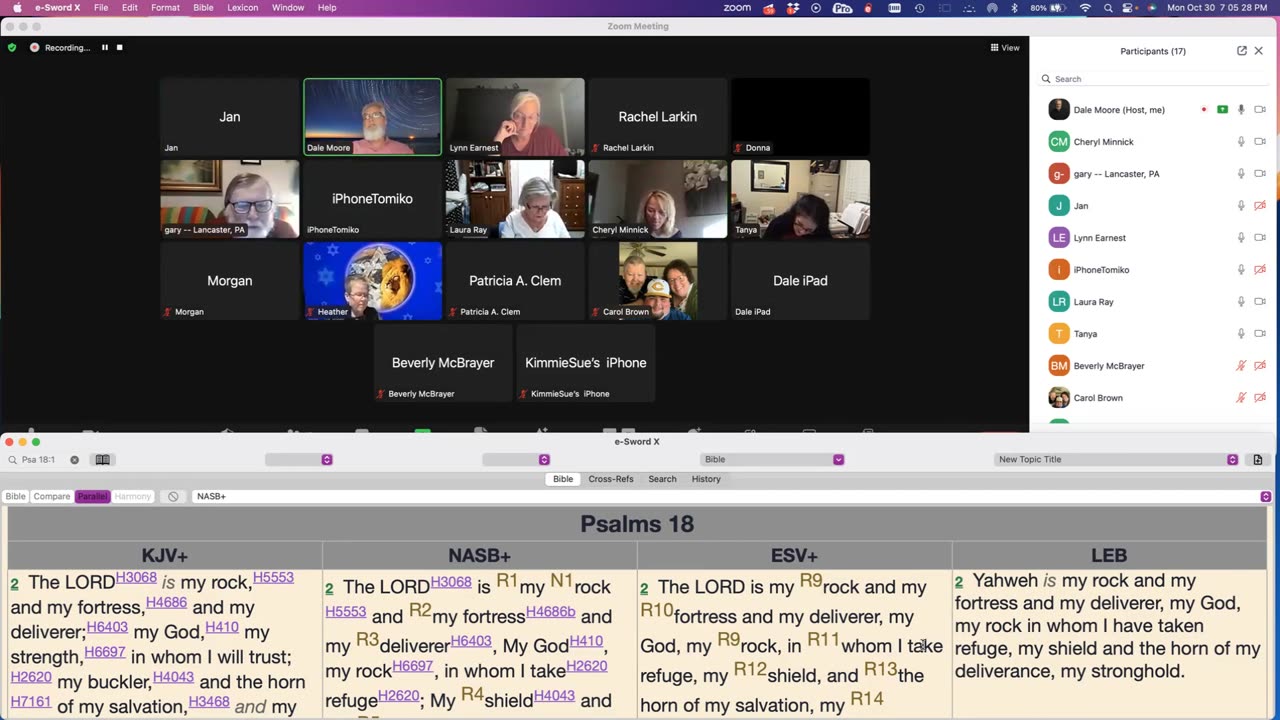Screen dimensions: 1280x720
Task: Clear the Psa 18:1 search field
Action: pos(74,460)
